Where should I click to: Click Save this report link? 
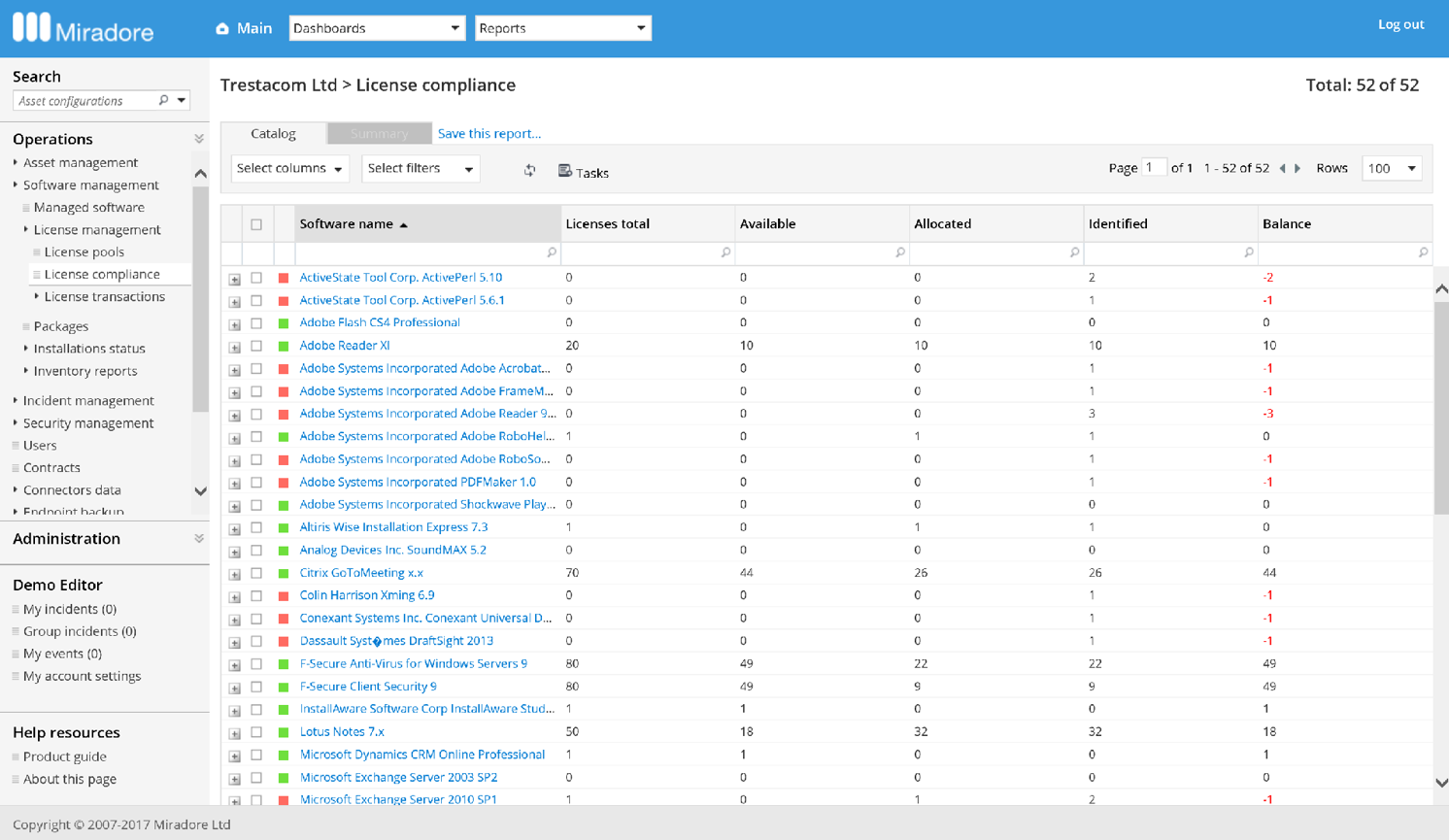[x=489, y=133]
